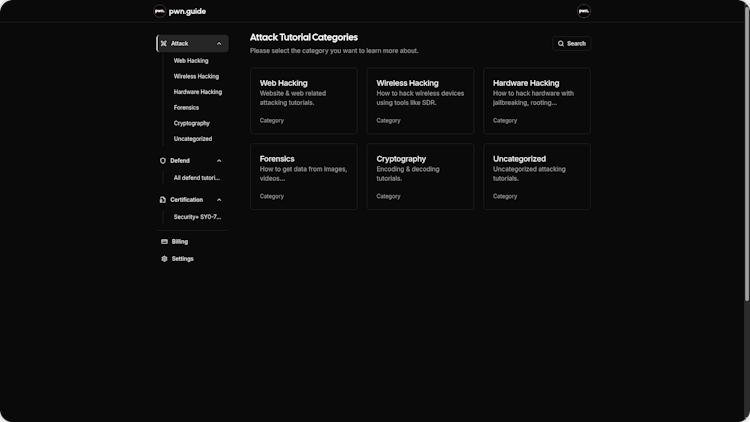Click the Defend shield icon

(163, 160)
